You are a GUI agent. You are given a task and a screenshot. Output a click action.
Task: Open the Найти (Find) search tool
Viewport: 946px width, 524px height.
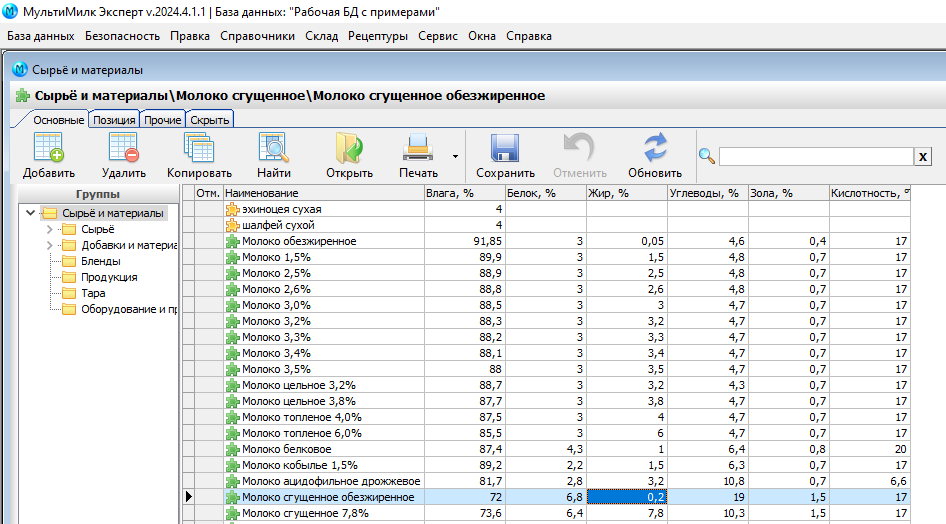(273, 148)
